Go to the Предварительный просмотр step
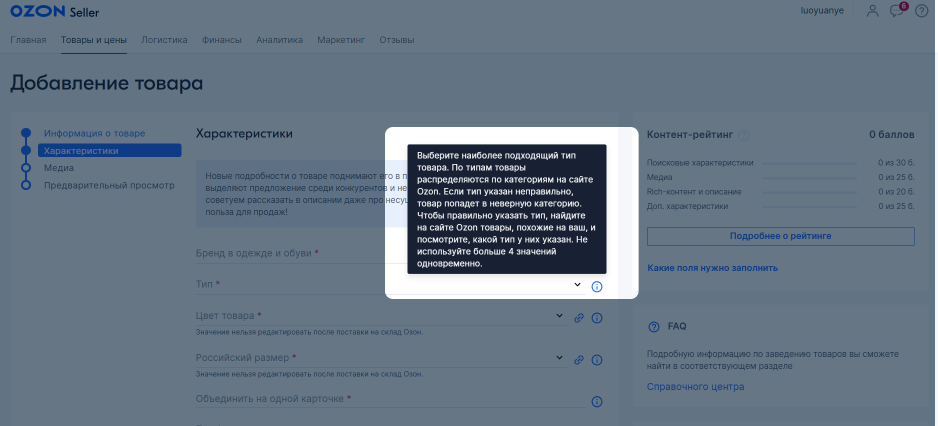 click(109, 185)
